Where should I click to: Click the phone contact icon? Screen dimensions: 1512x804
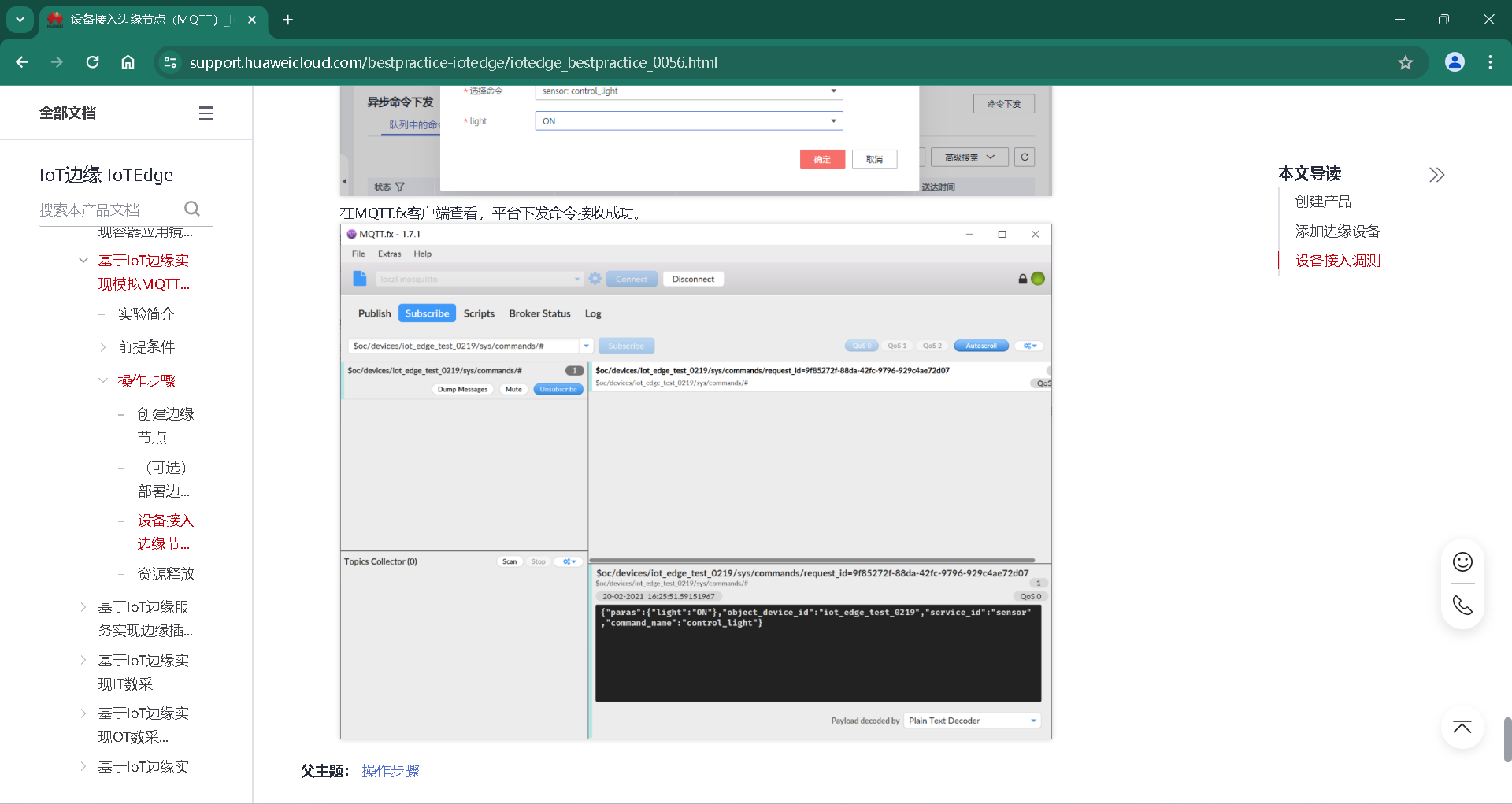coord(1462,605)
